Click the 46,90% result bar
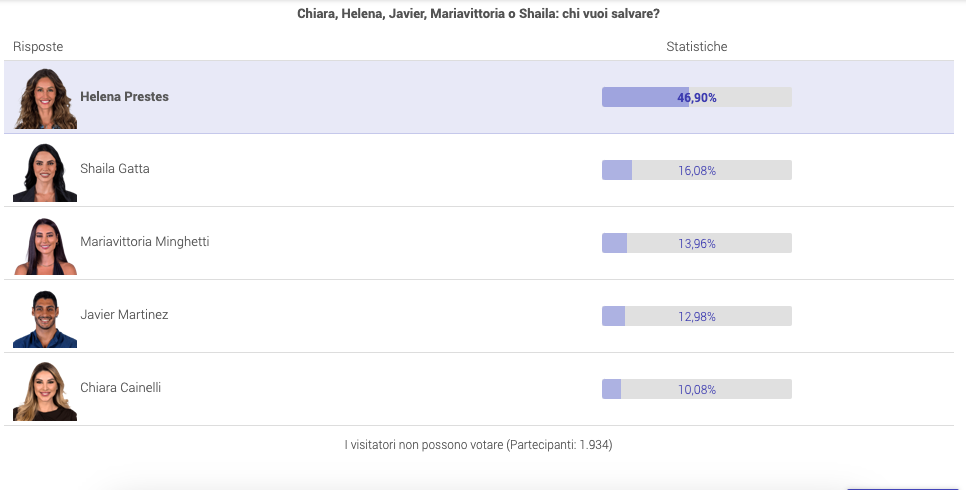Image resolution: width=966 pixels, height=490 pixels. 697,97
